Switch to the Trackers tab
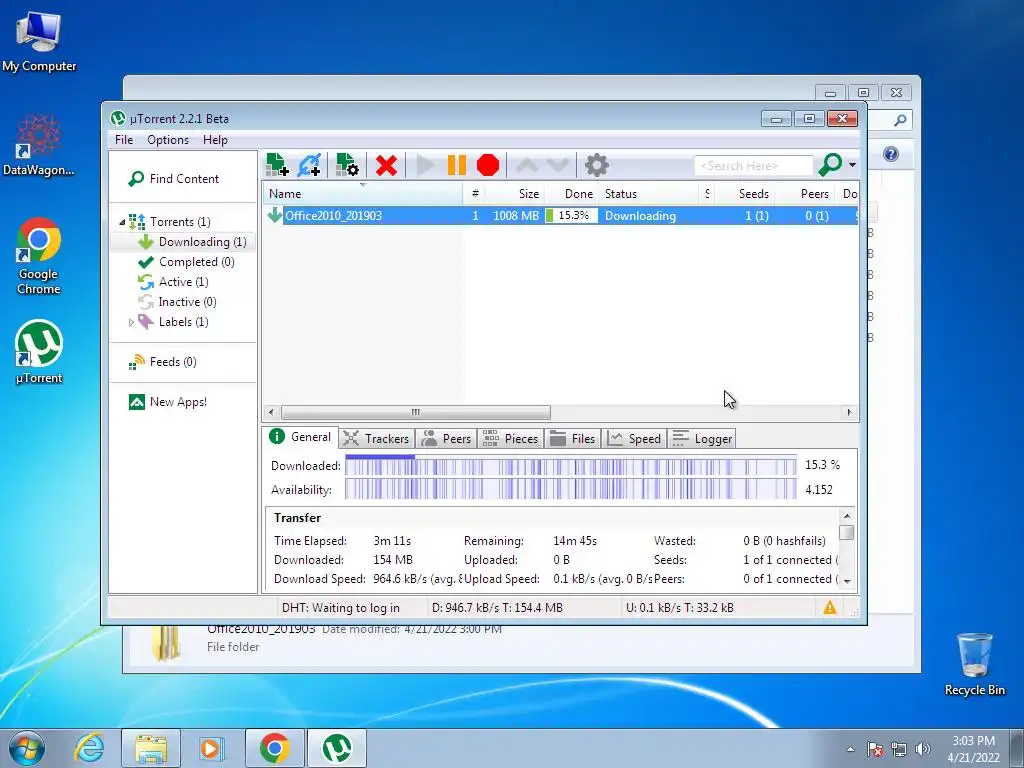Image resolution: width=1024 pixels, height=768 pixels. click(376, 439)
